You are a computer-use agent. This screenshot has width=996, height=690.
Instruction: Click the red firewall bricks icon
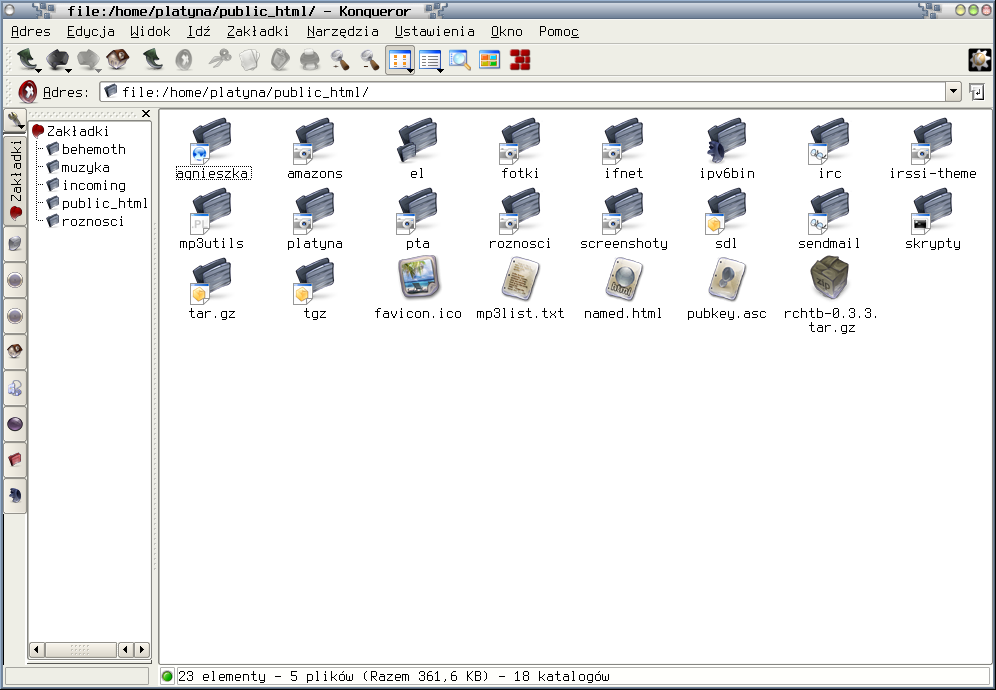click(520, 60)
